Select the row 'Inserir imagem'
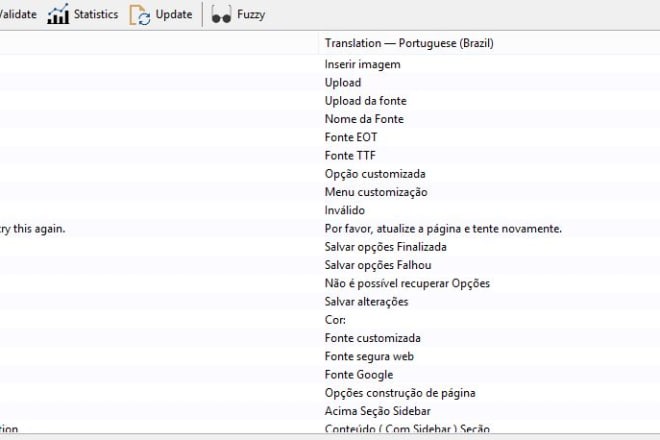 point(362,64)
